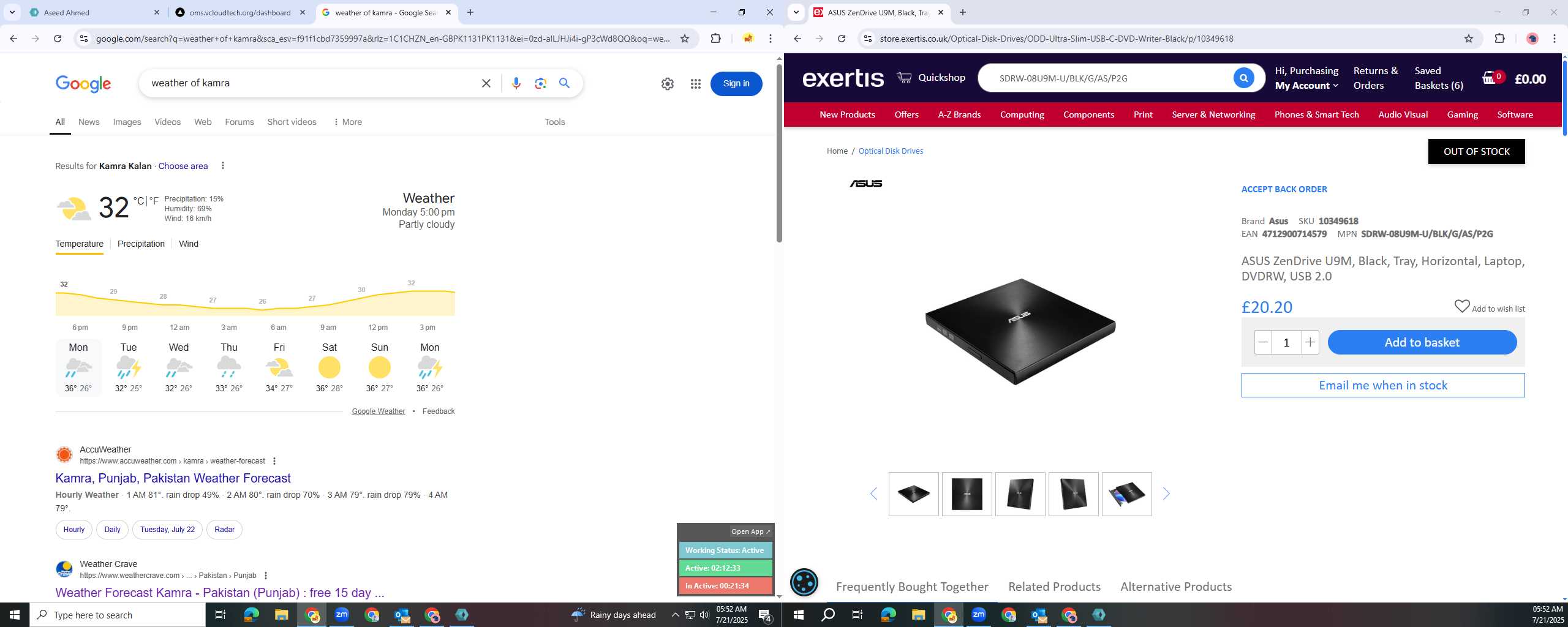Switch to Related Products tab

pyautogui.click(x=1054, y=587)
